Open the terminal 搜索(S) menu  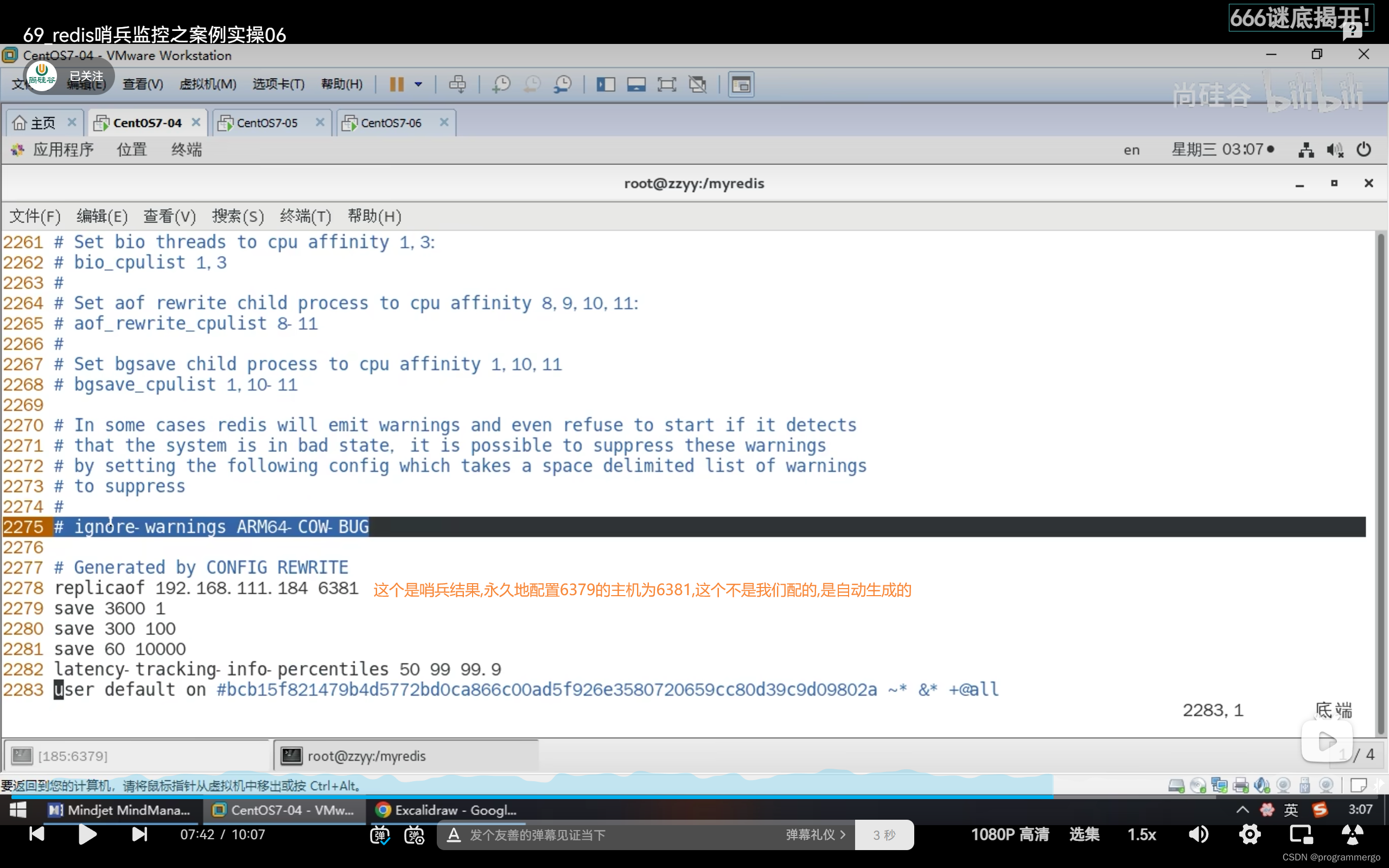coord(238,216)
